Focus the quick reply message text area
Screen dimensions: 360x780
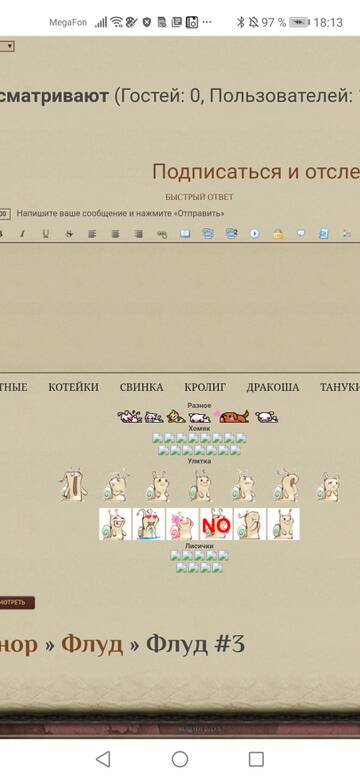180,307
